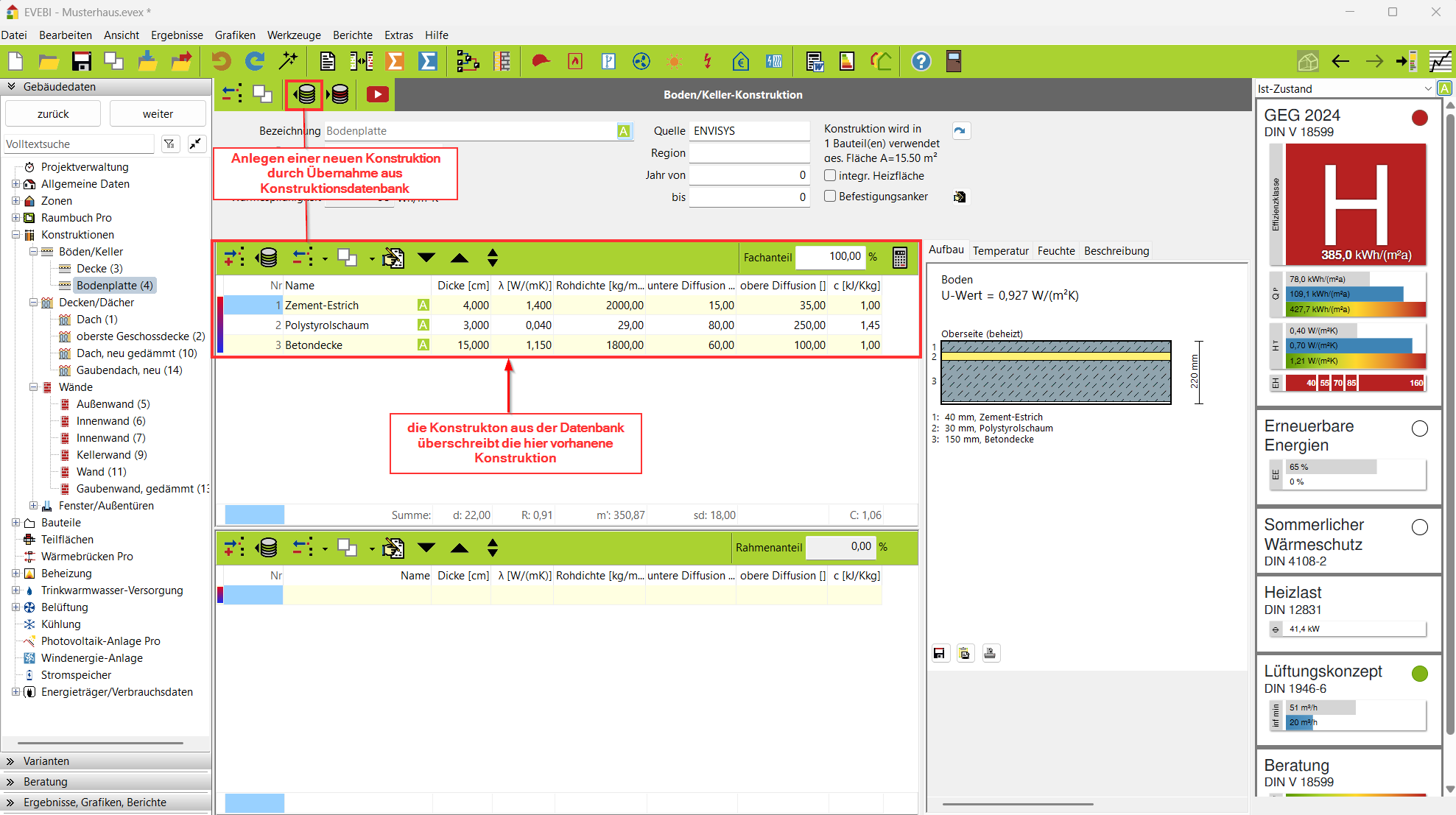Open the blue fan ventilation icon
1456x815 pixels.
(641, 62)
